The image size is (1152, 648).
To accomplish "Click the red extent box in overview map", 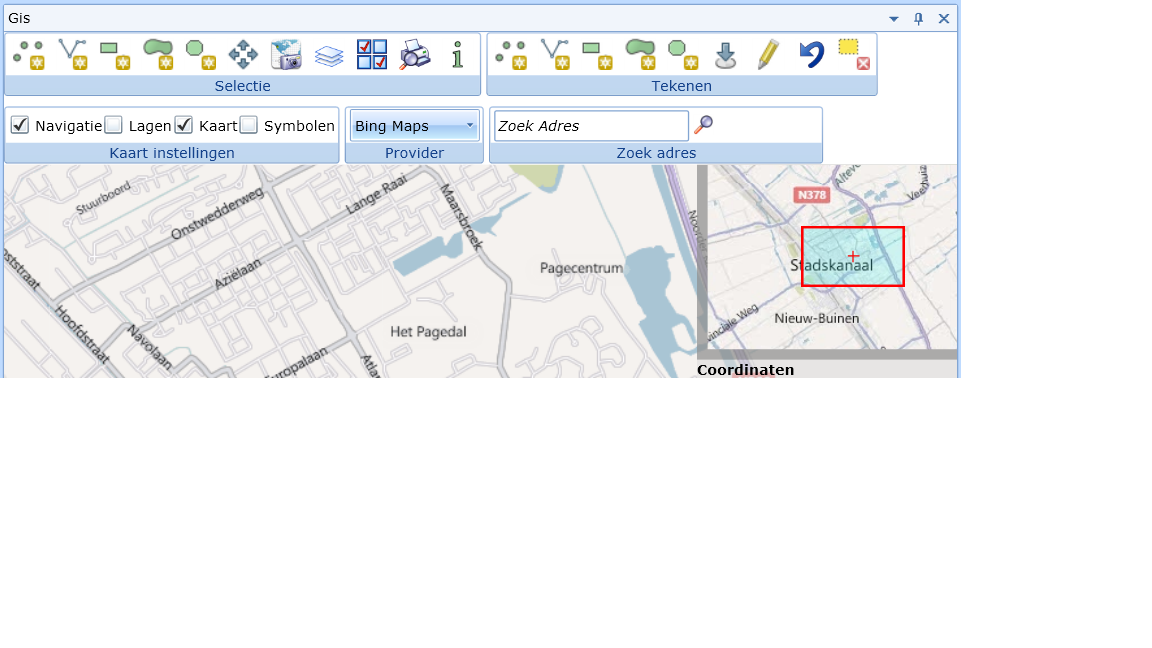I will 852,256.
